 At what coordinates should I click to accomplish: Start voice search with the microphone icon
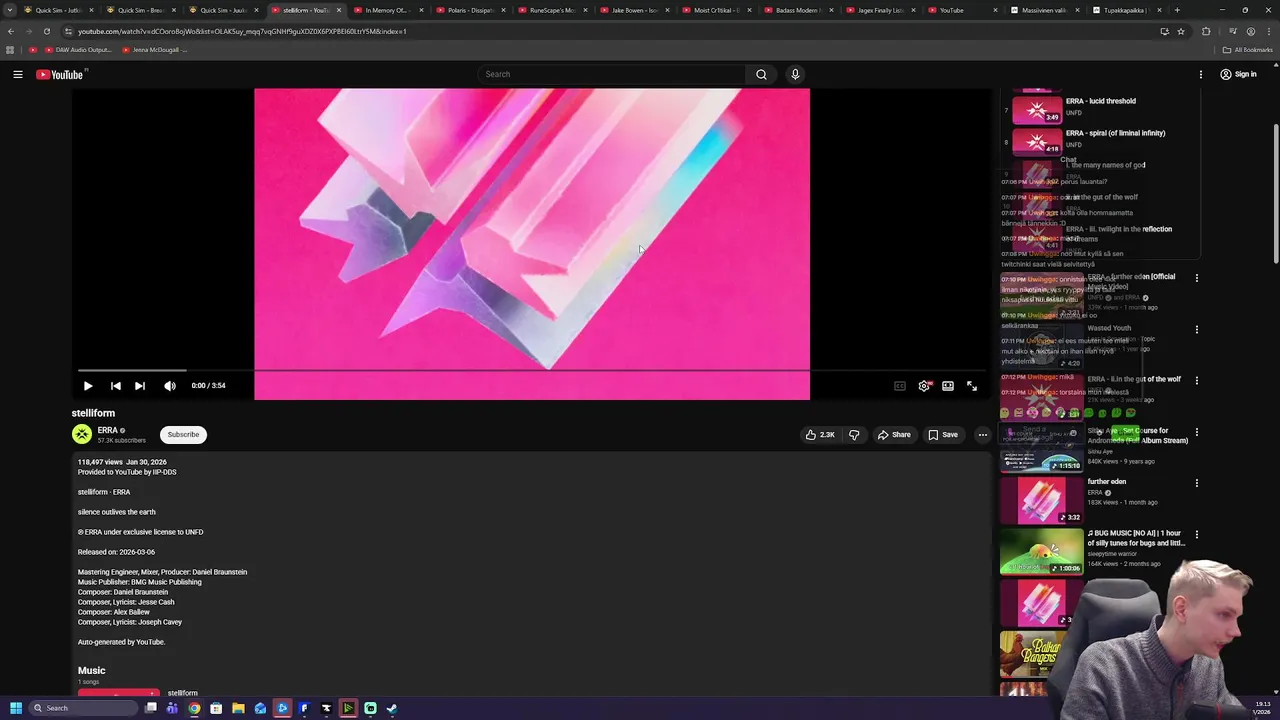tap(795, 74)
